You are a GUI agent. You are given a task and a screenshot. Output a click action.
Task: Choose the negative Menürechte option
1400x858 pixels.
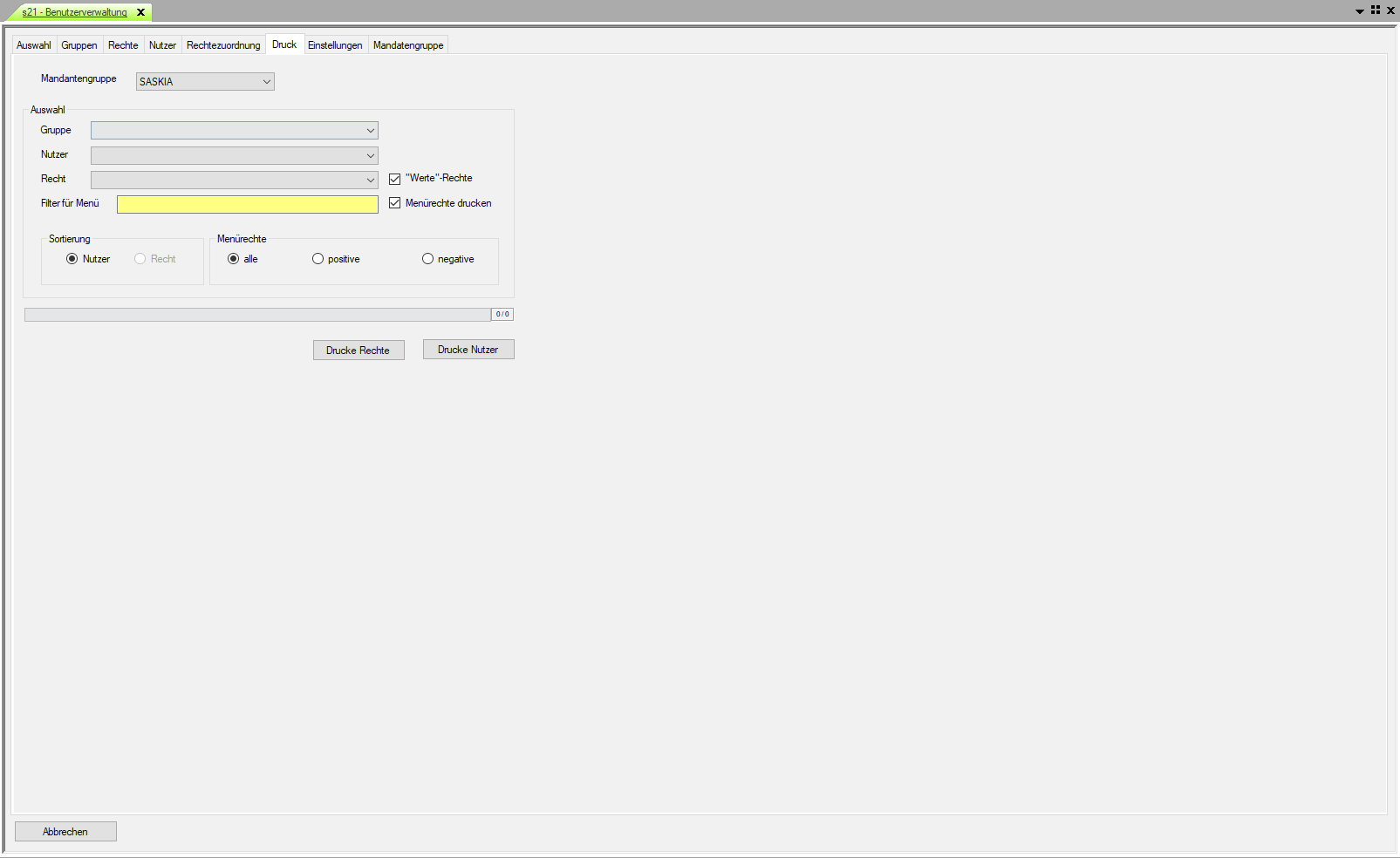428,259
